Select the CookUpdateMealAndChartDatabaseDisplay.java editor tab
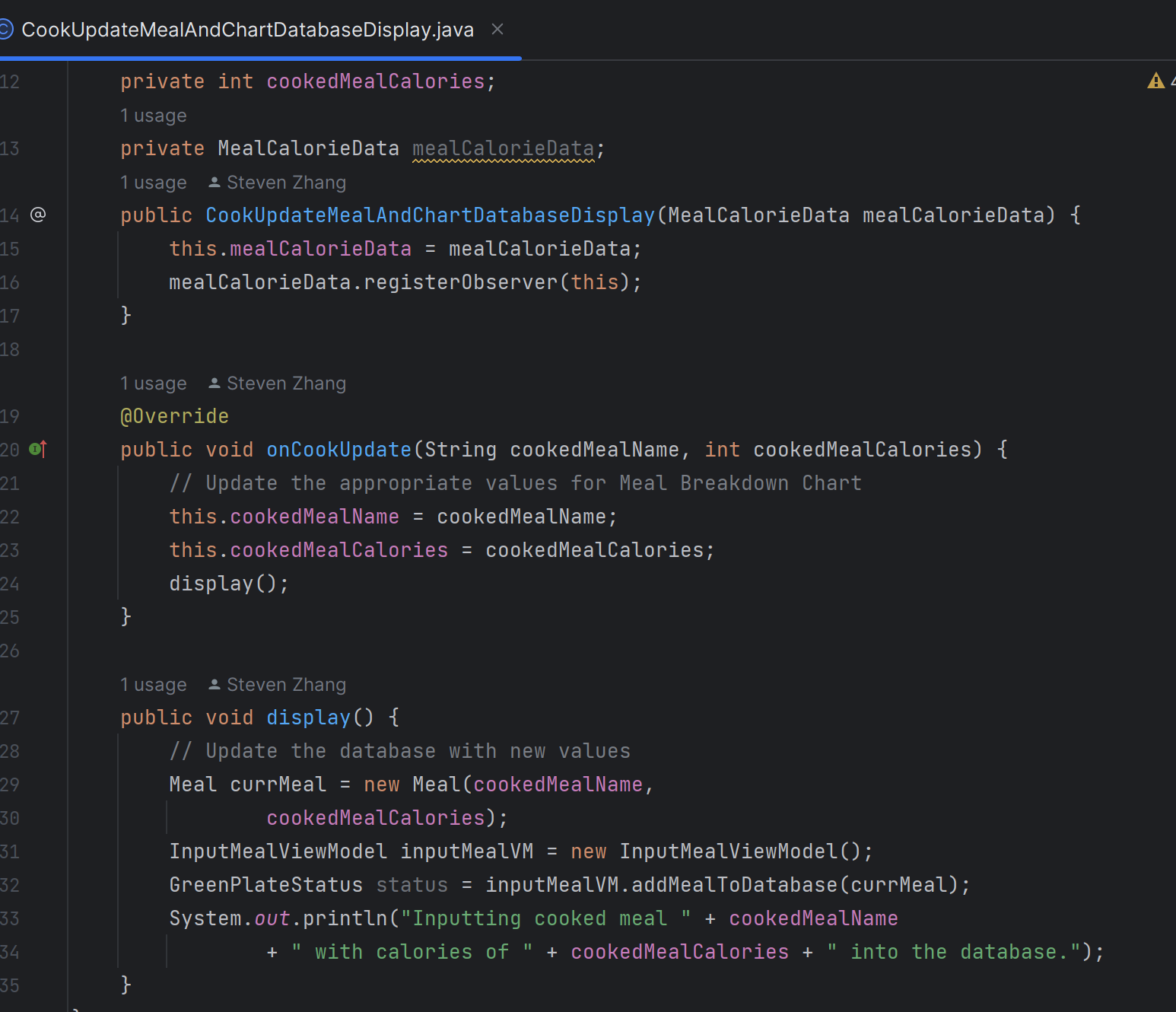 [247, 30]
